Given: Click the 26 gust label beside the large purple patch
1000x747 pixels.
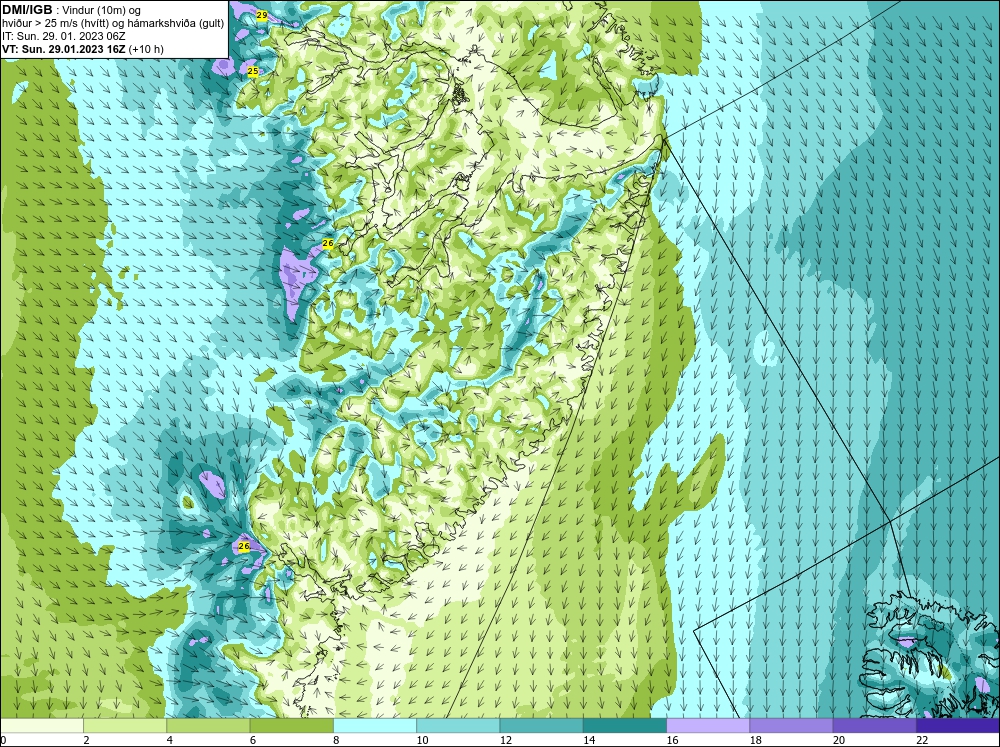Looking at the screenshot, I should pyautogui.click(x=328, y=243).
